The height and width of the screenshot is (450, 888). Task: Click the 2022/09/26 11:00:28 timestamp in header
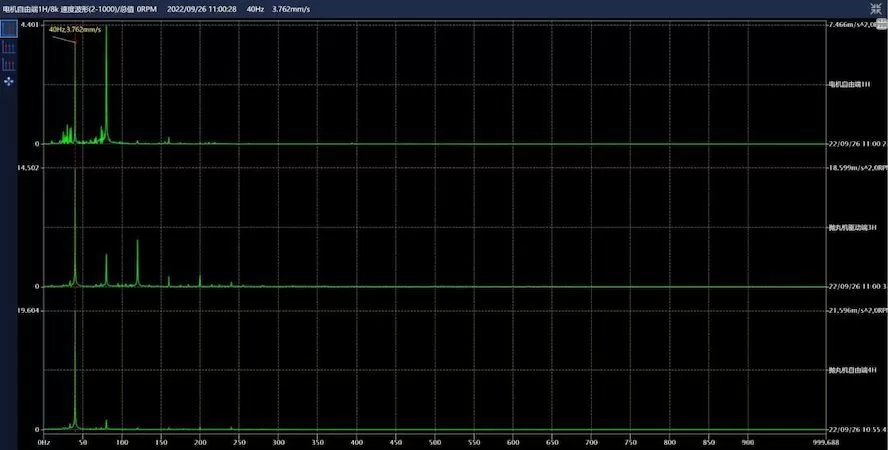coord(201,8)
